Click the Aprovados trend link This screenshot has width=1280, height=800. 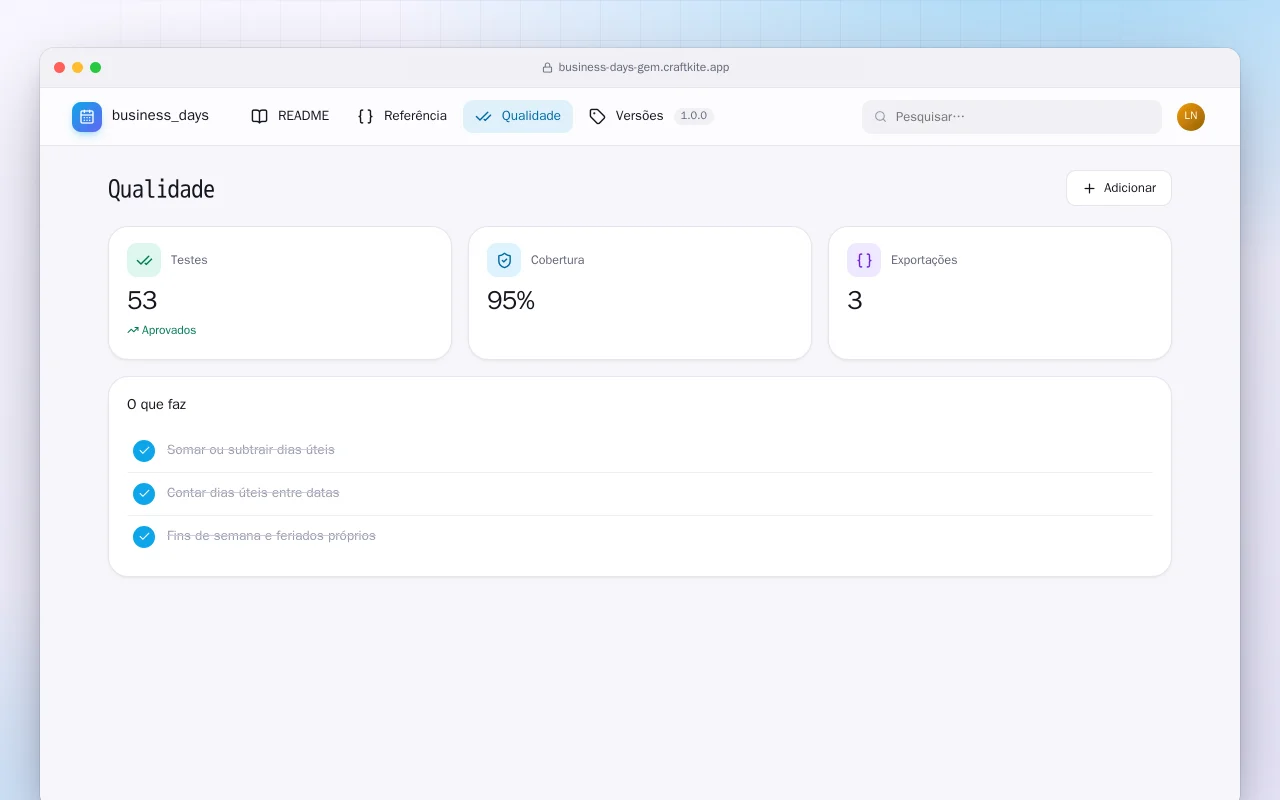162,330
